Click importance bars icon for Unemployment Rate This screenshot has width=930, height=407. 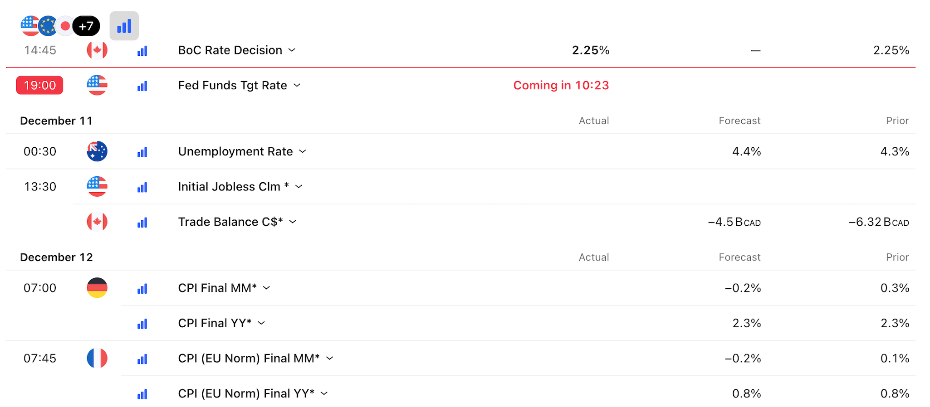142,152
